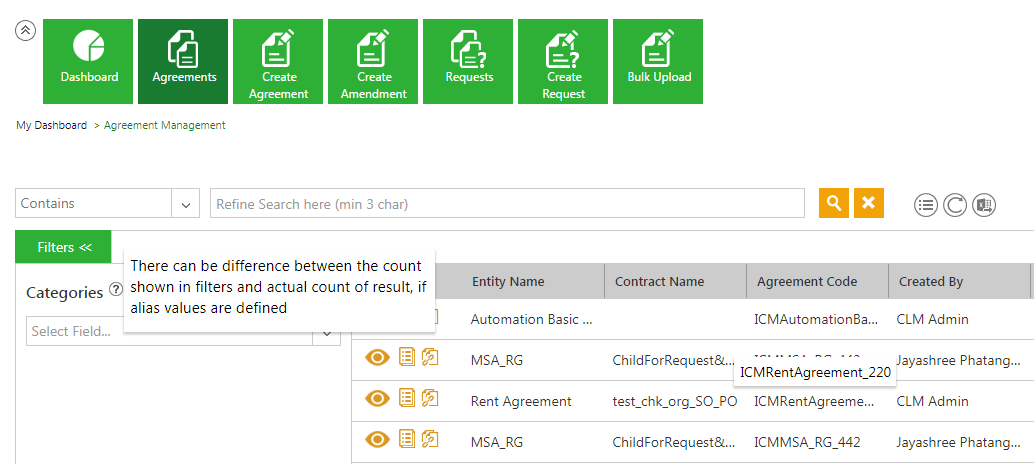The height and width of the screenshot is (464, 1034).
Task: Export results using the Excel icon
Action: pos(985,205)
